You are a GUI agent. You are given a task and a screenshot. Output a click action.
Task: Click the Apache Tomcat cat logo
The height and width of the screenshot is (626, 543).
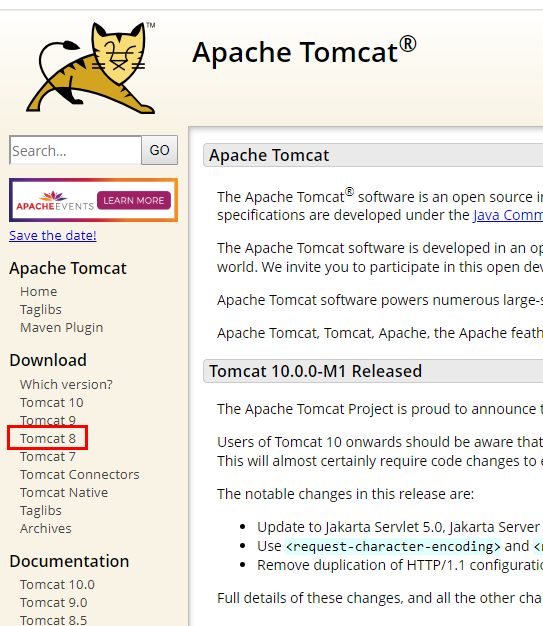coord(91,68)
